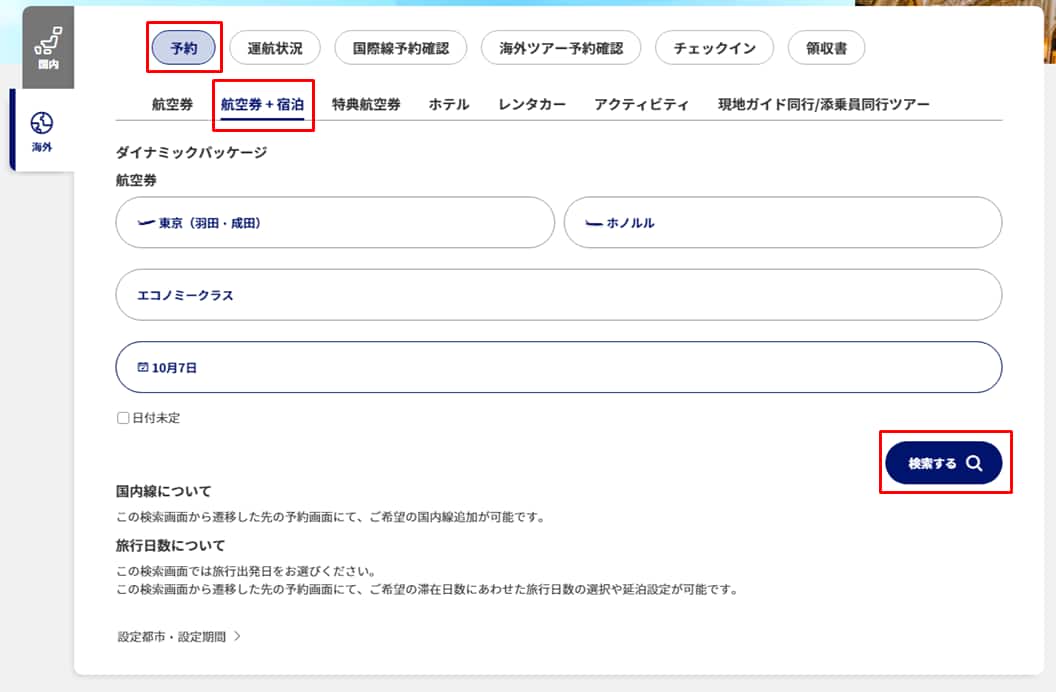This screenshot has width=1056, height=692.
Task: Go to the ホテル tab
Action: (449, 104)
